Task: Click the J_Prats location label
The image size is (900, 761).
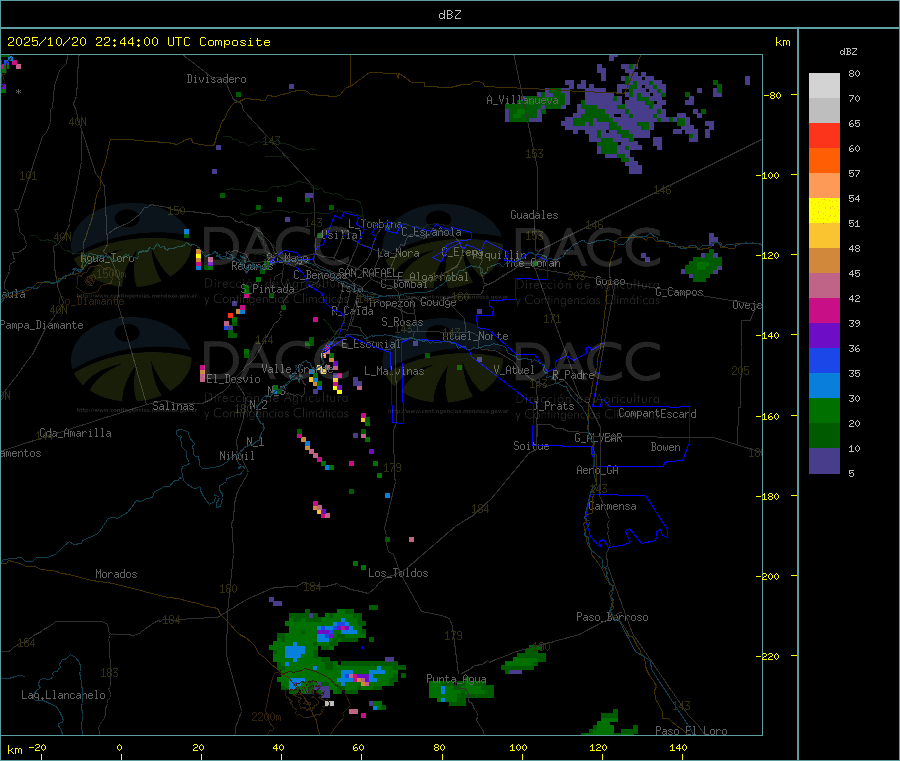Action: pyautogui.click(x=553, y=406)
